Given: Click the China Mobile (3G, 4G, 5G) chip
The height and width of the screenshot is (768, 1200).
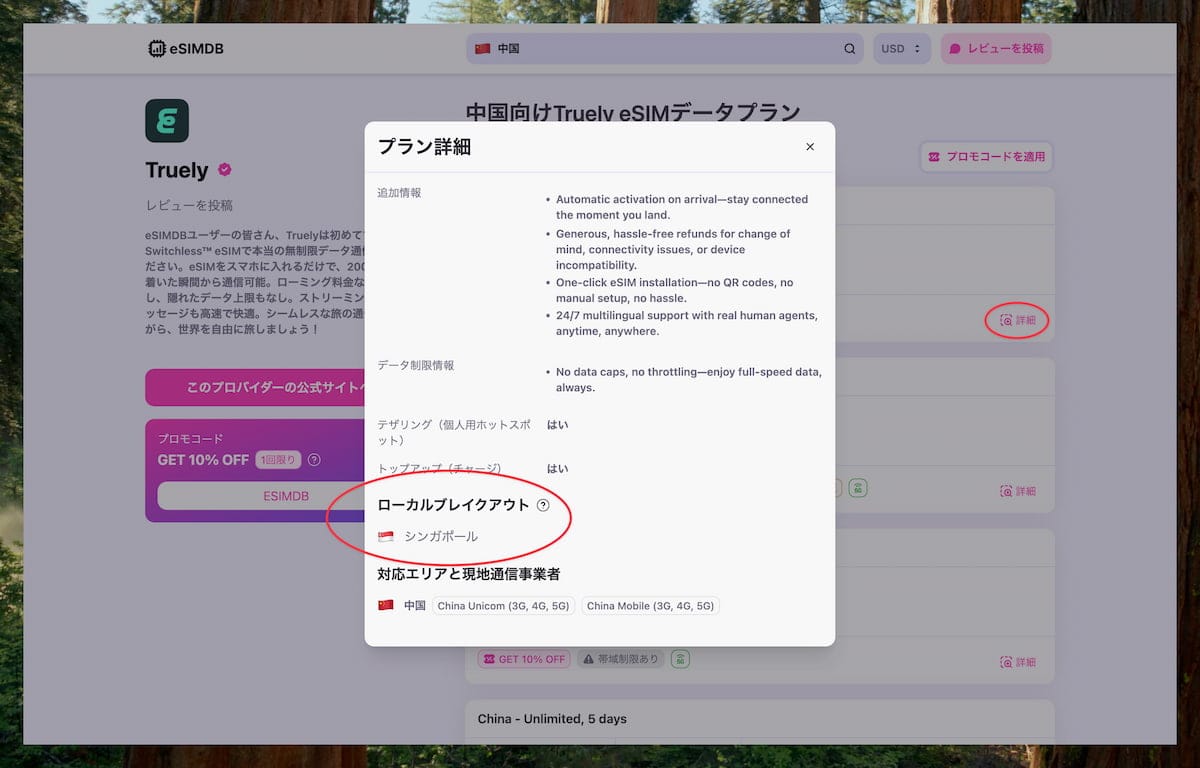Looking at the screenshot, I should pos(650,606).
